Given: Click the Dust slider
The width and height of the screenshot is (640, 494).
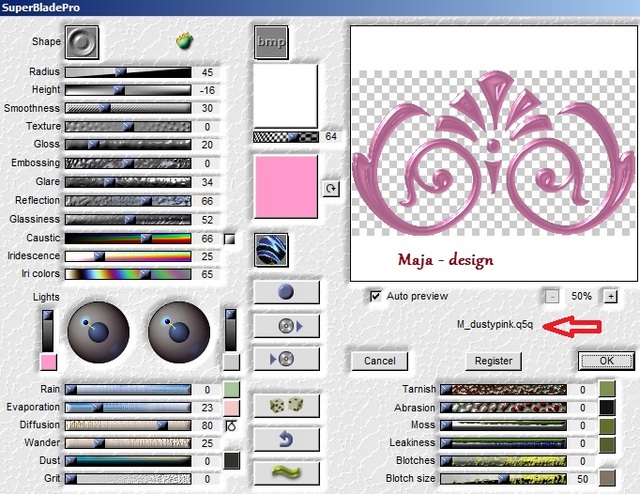Looking at the screenshot, I should pyautogui.click(x=128, y=461).
